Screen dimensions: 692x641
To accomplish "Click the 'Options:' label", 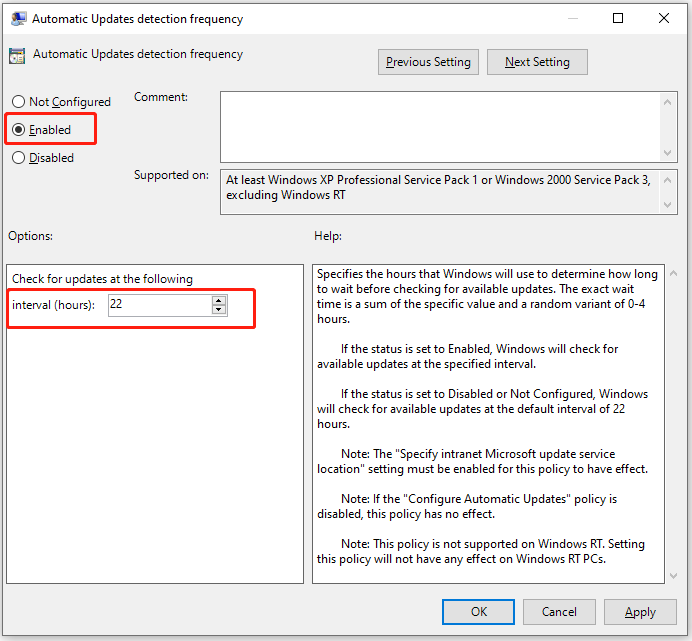I will click(30, 236).
